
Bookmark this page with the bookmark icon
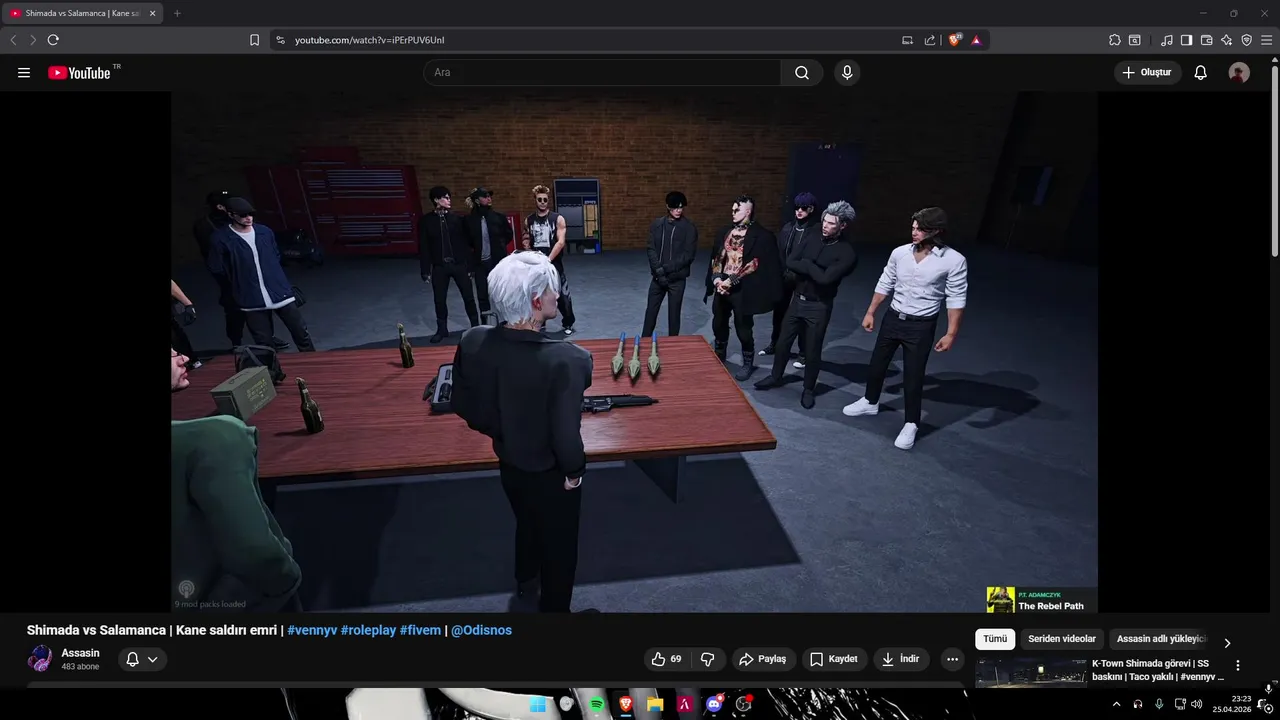point(254,40)
